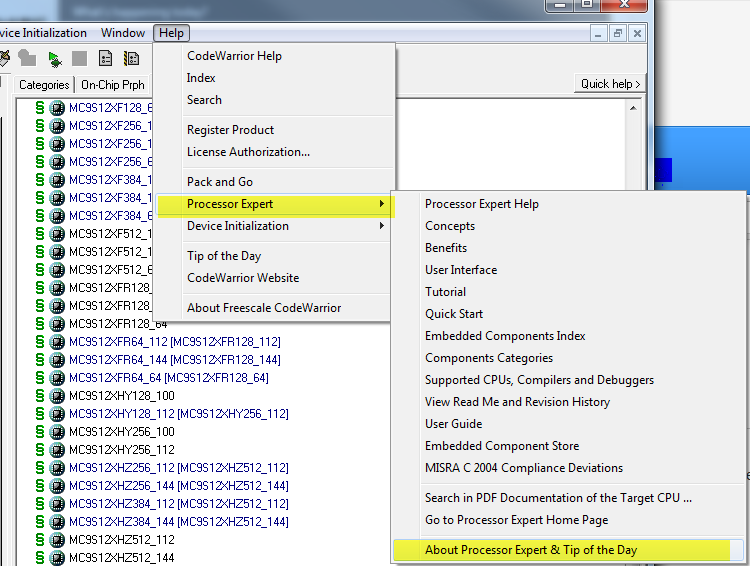Select MC9S12XHY128_100 in the CPU list
The width and height of the screenshot is (750, 566).
point(122,396)
